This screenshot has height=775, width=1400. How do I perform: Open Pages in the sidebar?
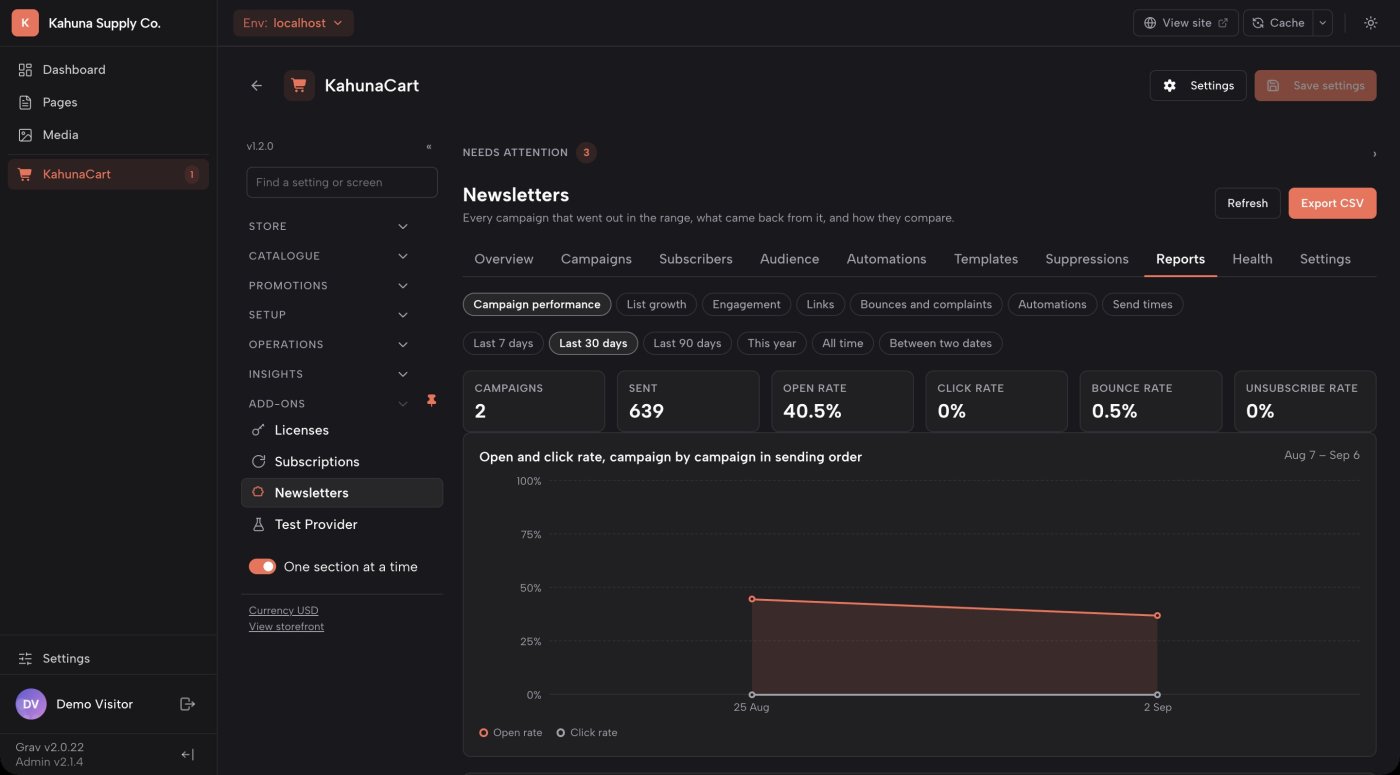click(x=108, y=102)
